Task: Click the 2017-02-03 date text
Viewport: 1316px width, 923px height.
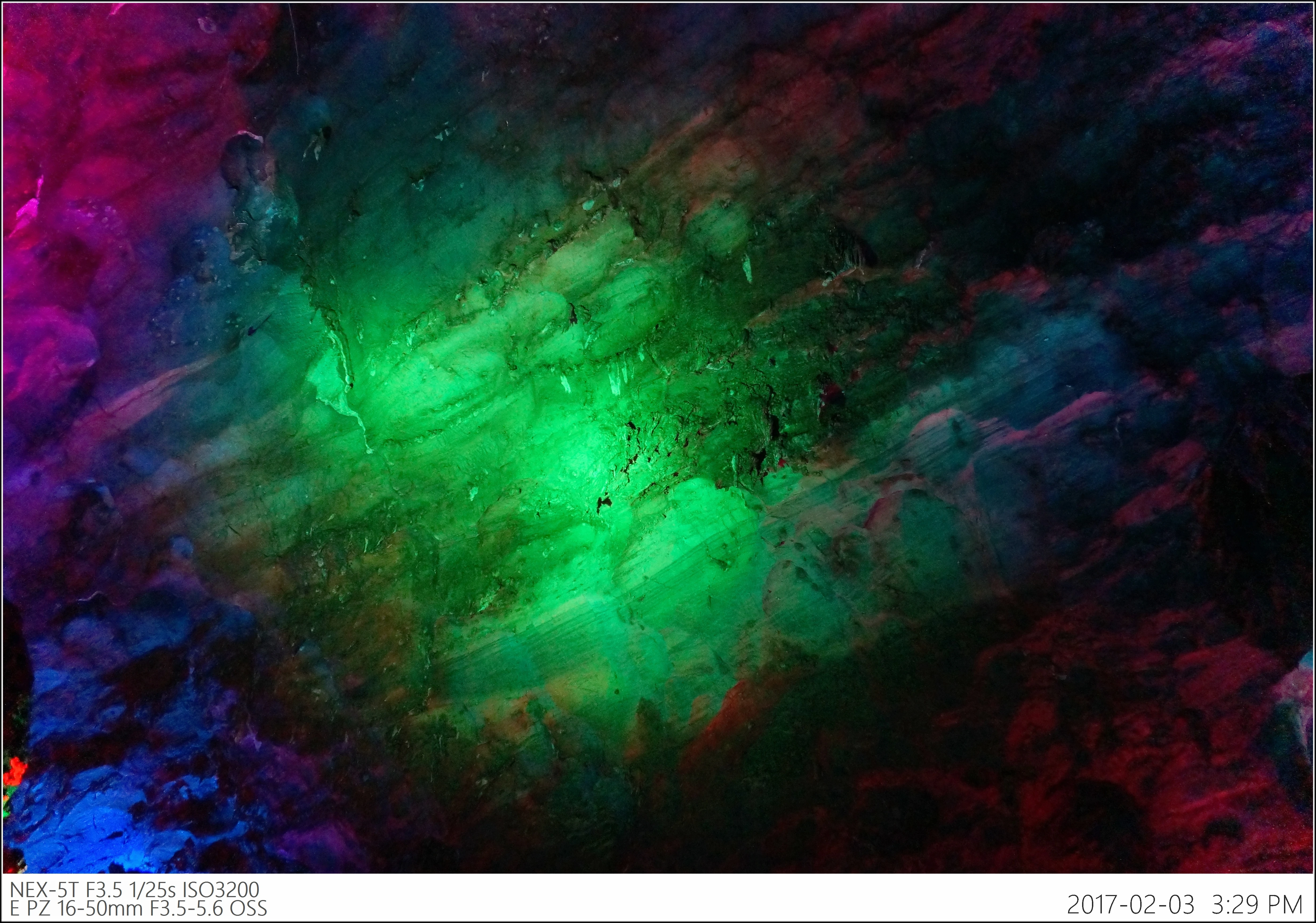Action: (1130, 905)
